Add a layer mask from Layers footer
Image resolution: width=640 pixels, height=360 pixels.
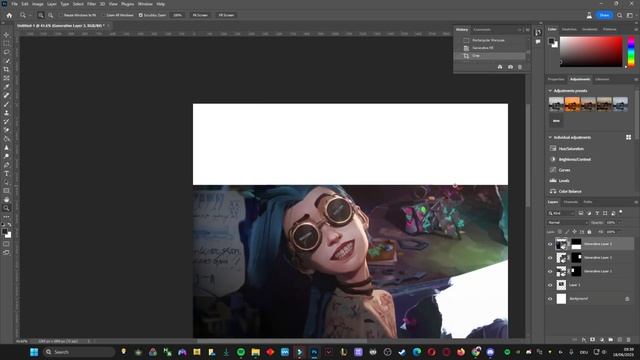pos(593,340)
